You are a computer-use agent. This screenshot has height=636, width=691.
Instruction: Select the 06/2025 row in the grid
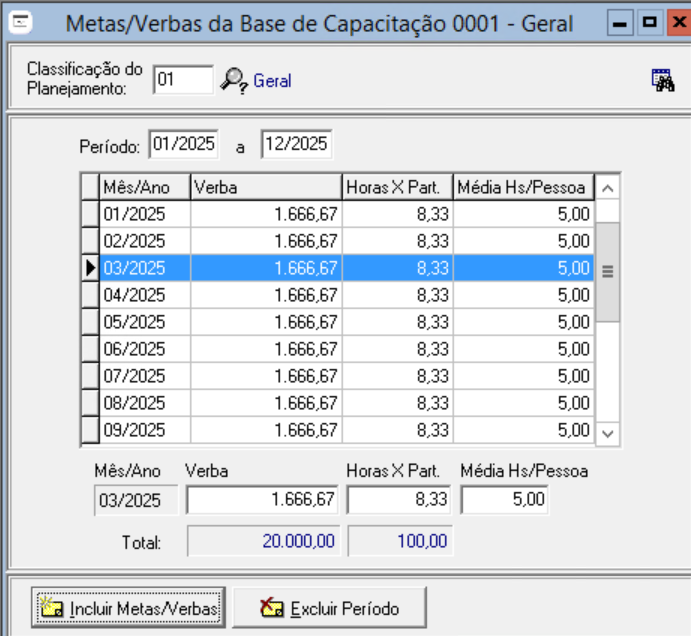click(x=145, y=349)
